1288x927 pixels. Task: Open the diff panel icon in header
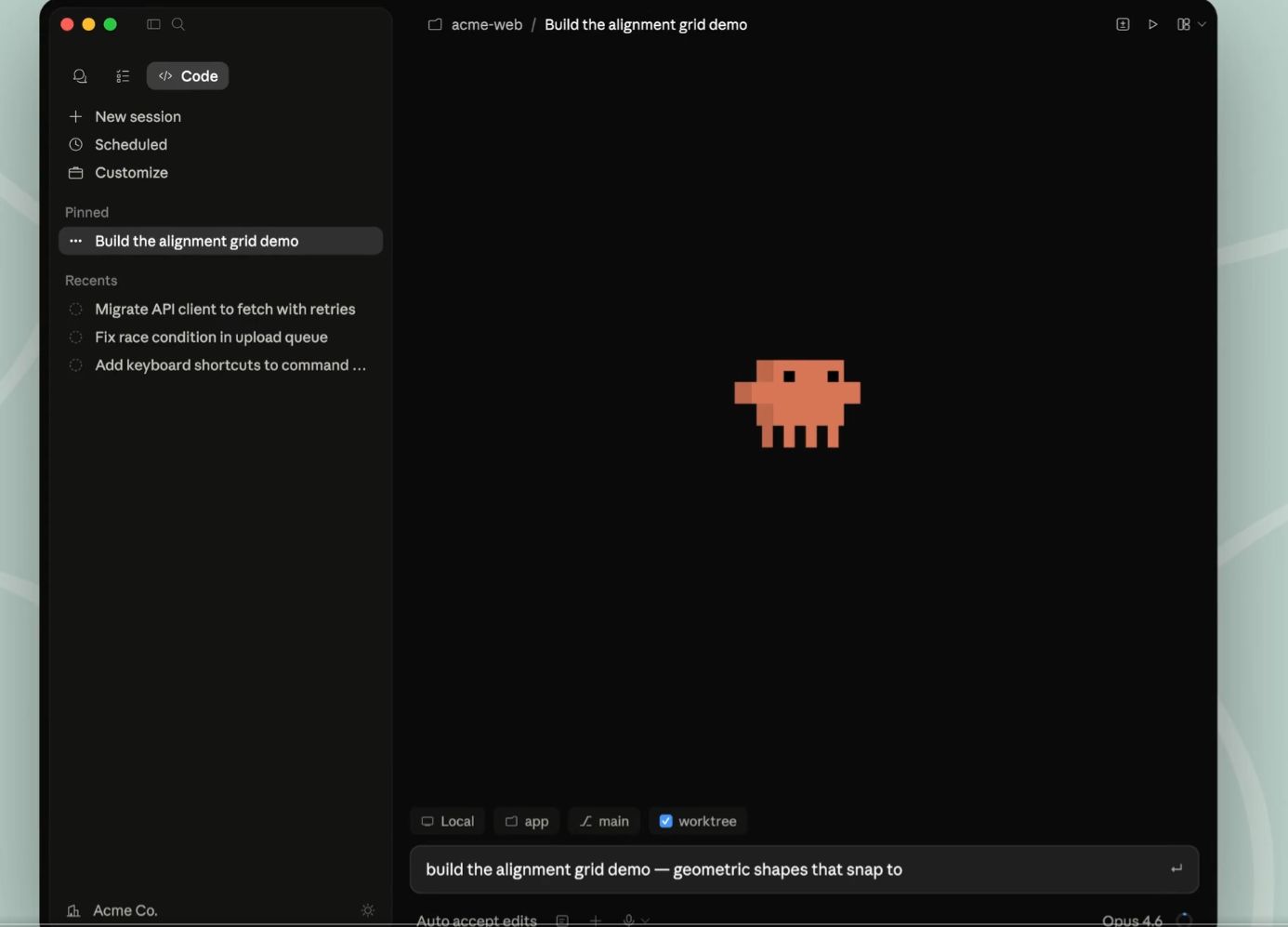tap(1123, 24)
